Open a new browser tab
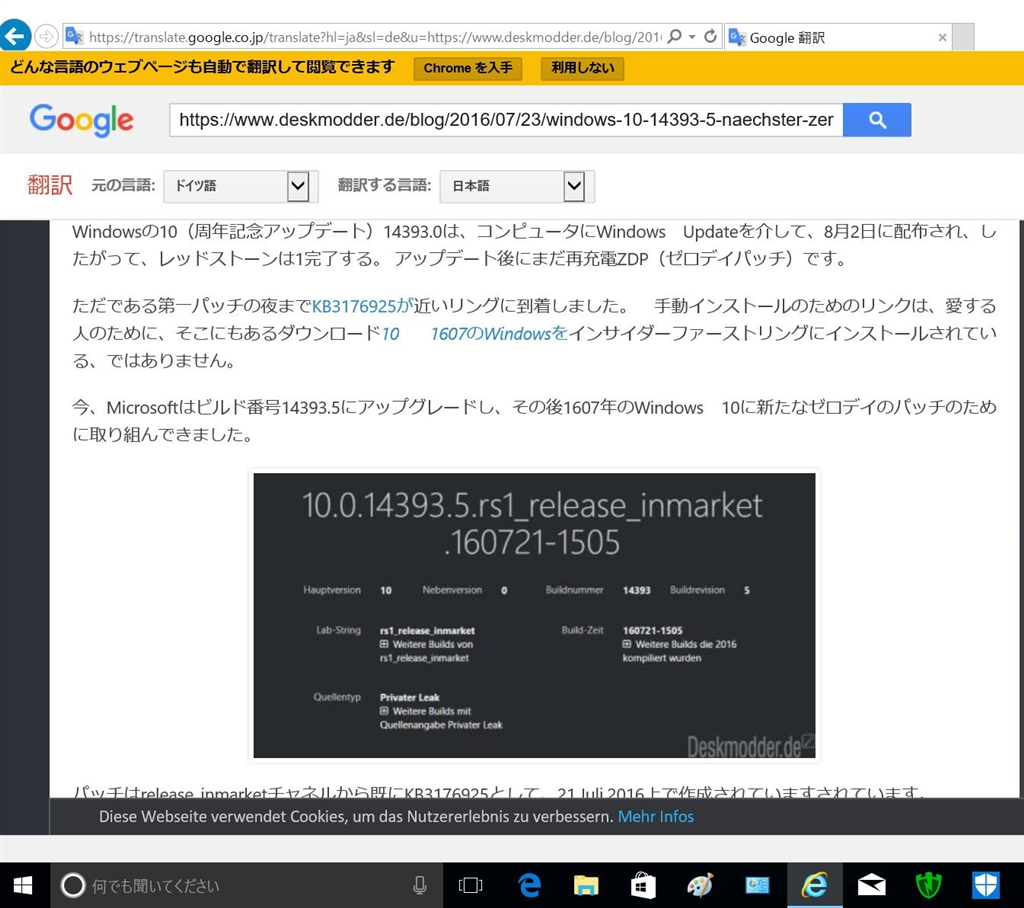 963,37
